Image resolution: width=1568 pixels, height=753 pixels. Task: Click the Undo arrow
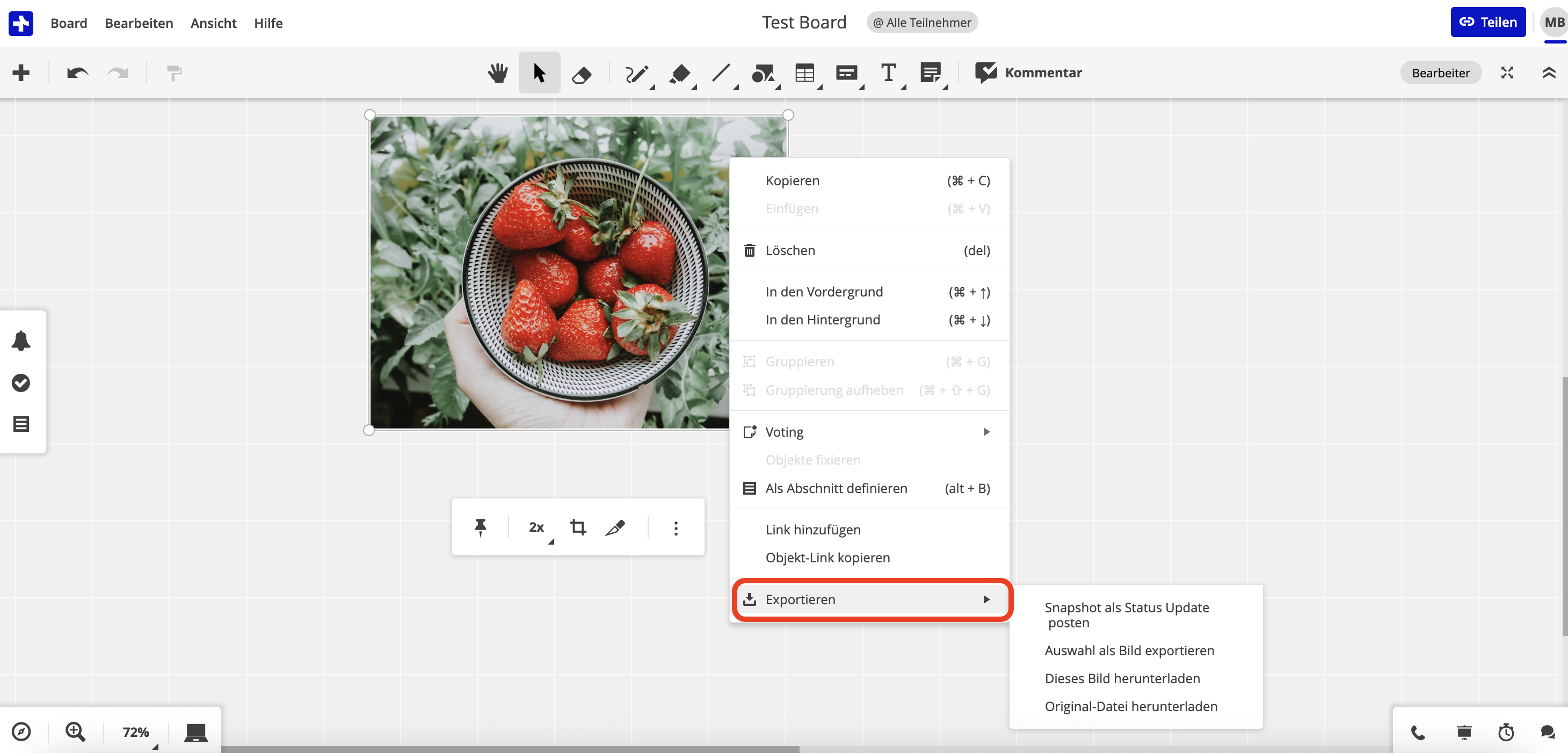77,73
